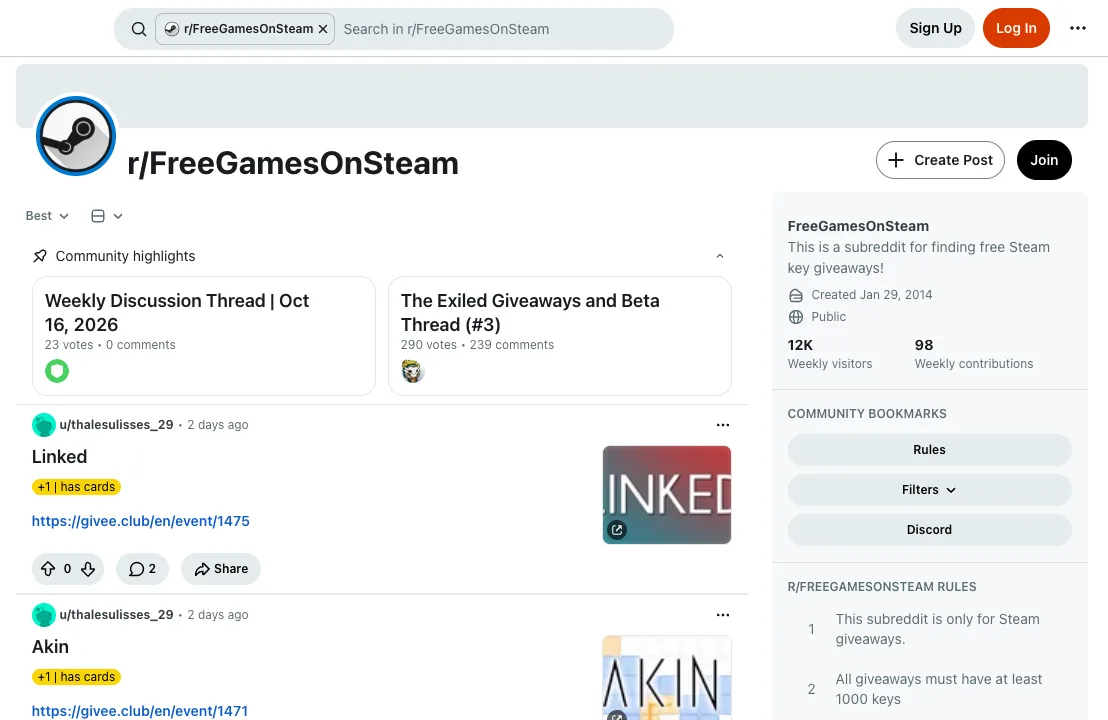This screenshot has height=720, width=1108.
Task: Click green shield avatar in Weekly Discussion card
Action: pyautogui.click(x=57, y=371)
